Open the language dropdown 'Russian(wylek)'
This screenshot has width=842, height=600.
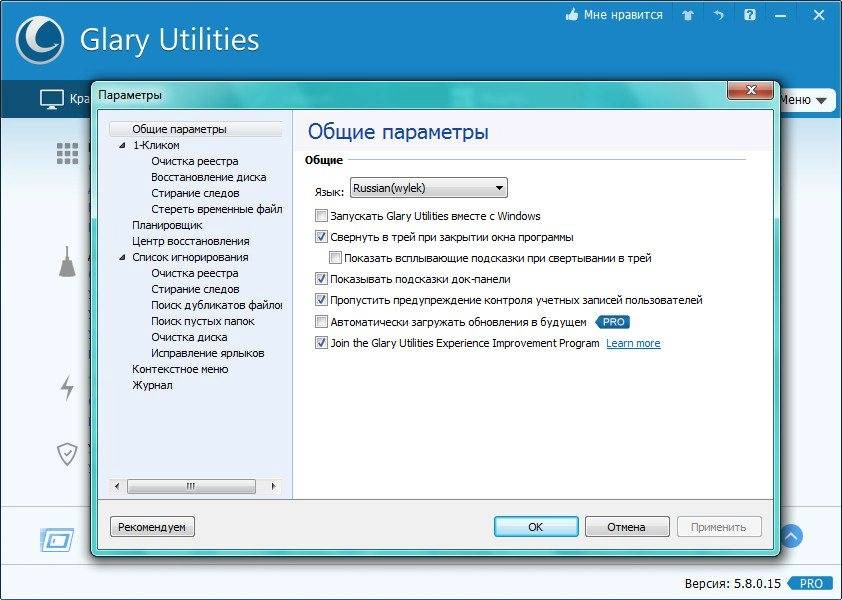[x=429, y=188]
